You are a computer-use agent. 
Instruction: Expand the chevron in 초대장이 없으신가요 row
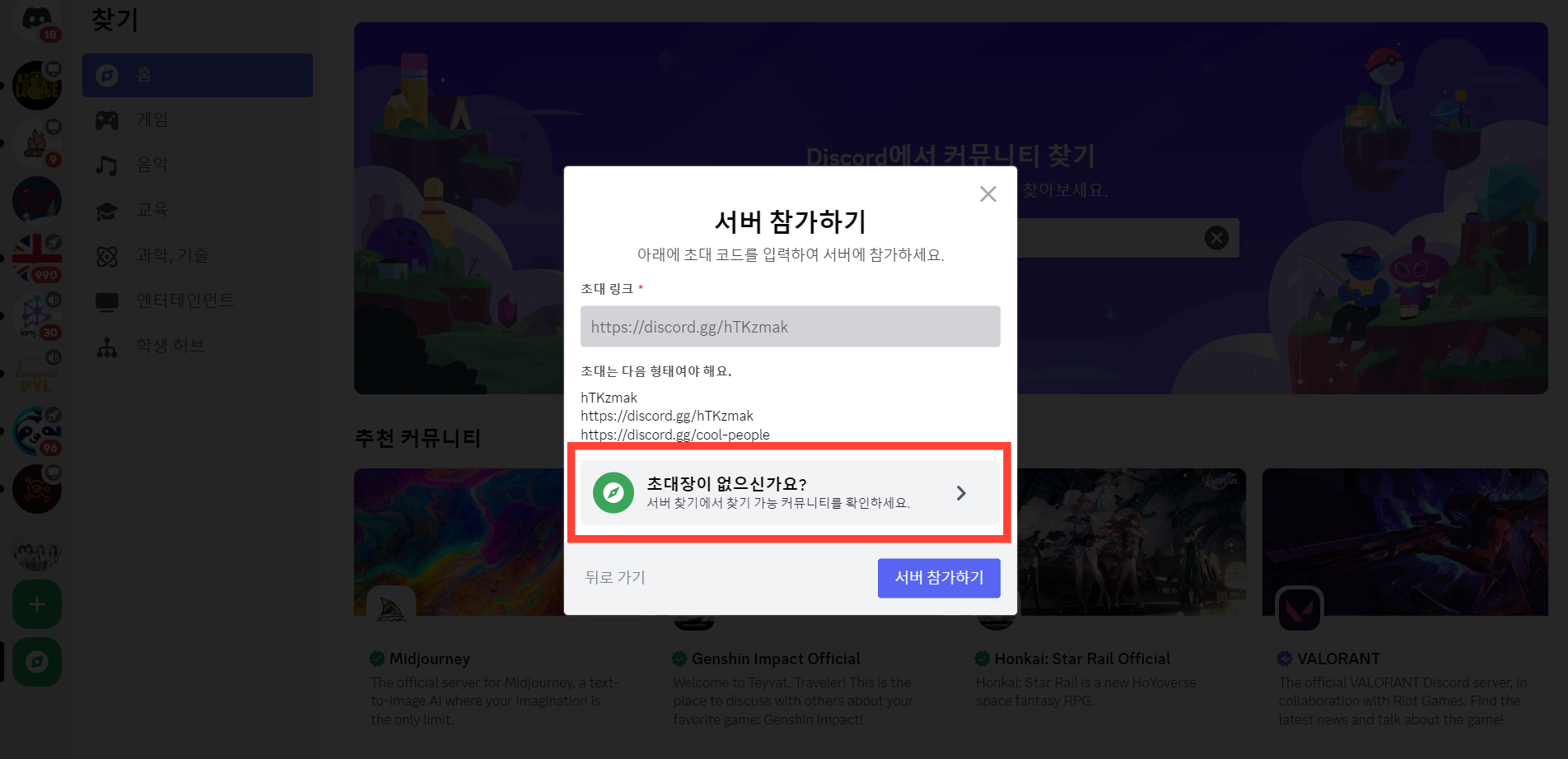[x=961, y=493]
